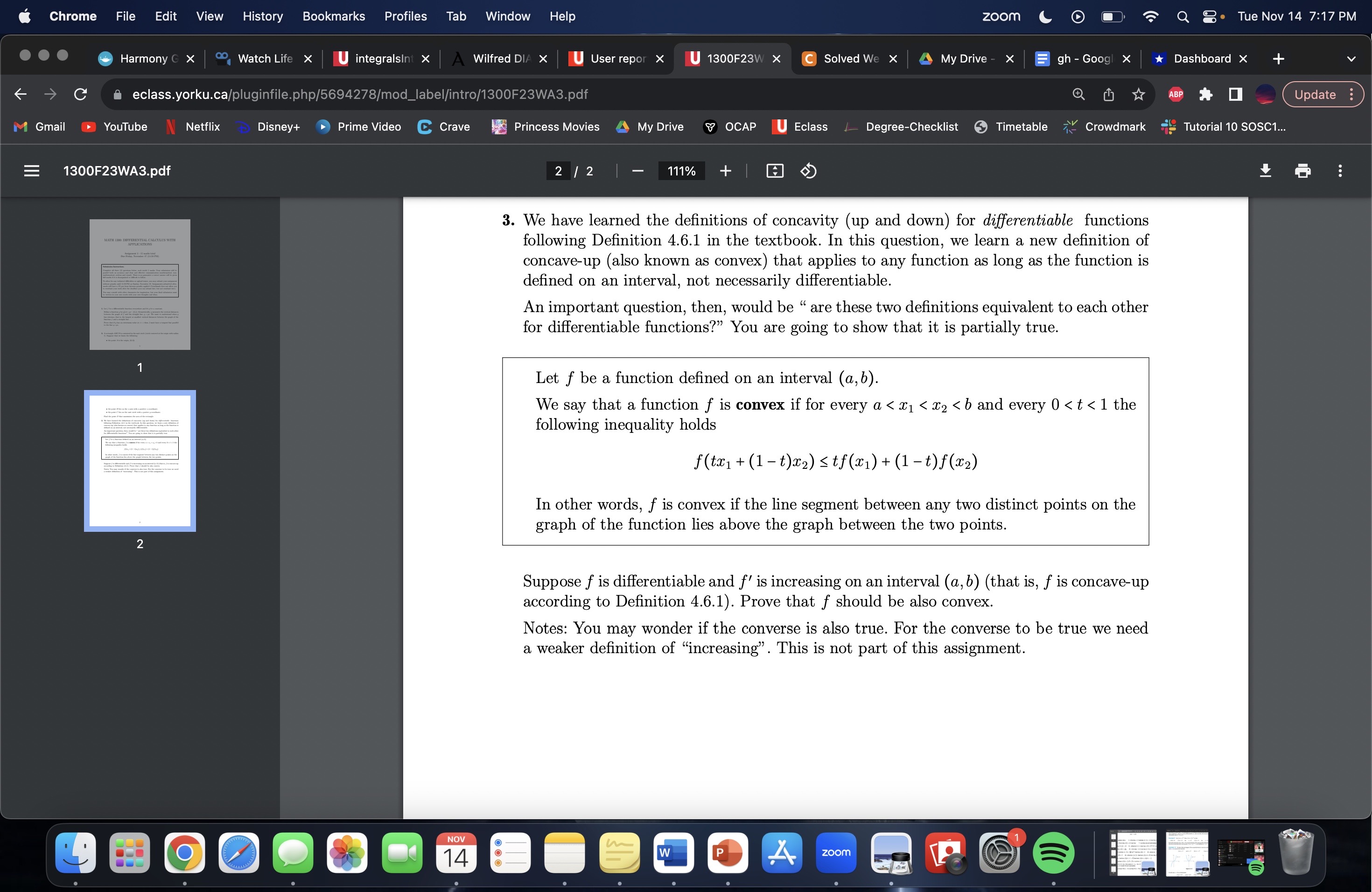Bookmark the current page with the star
1372x892 pixels.
coord(1139,94)
